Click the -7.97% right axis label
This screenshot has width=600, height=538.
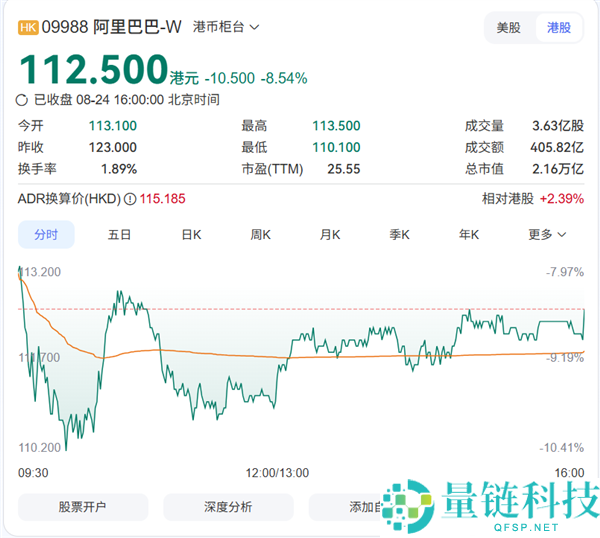pyautogui.click(x=565, y=272)
